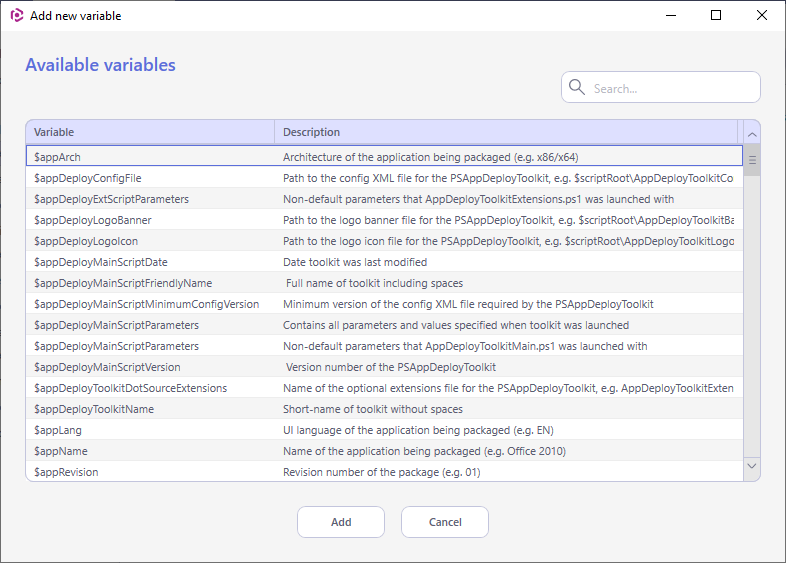Click description 'Path to the logo icon file'

coord(508,242)
